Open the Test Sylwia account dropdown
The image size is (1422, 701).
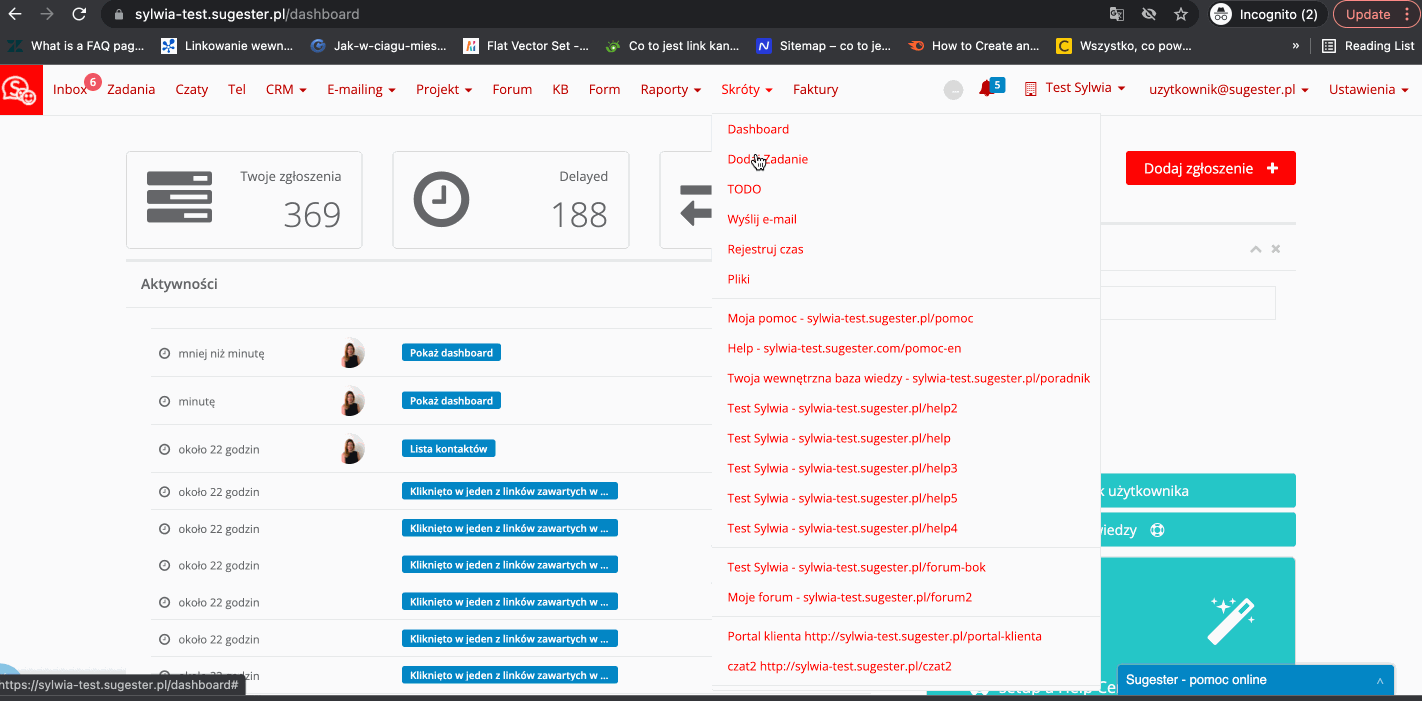1078,88
